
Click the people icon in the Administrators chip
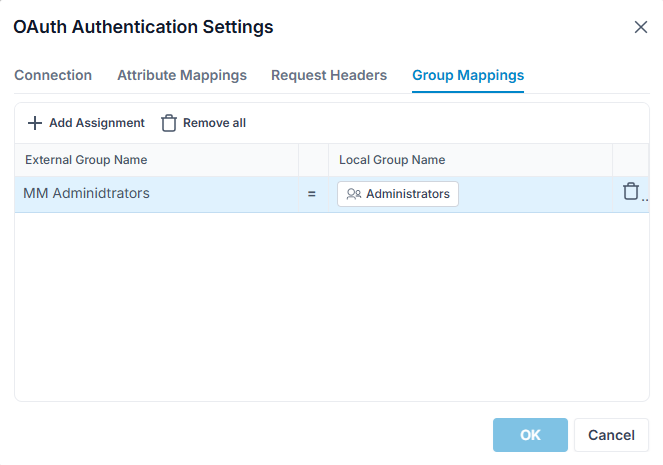(x=353, y=194)
